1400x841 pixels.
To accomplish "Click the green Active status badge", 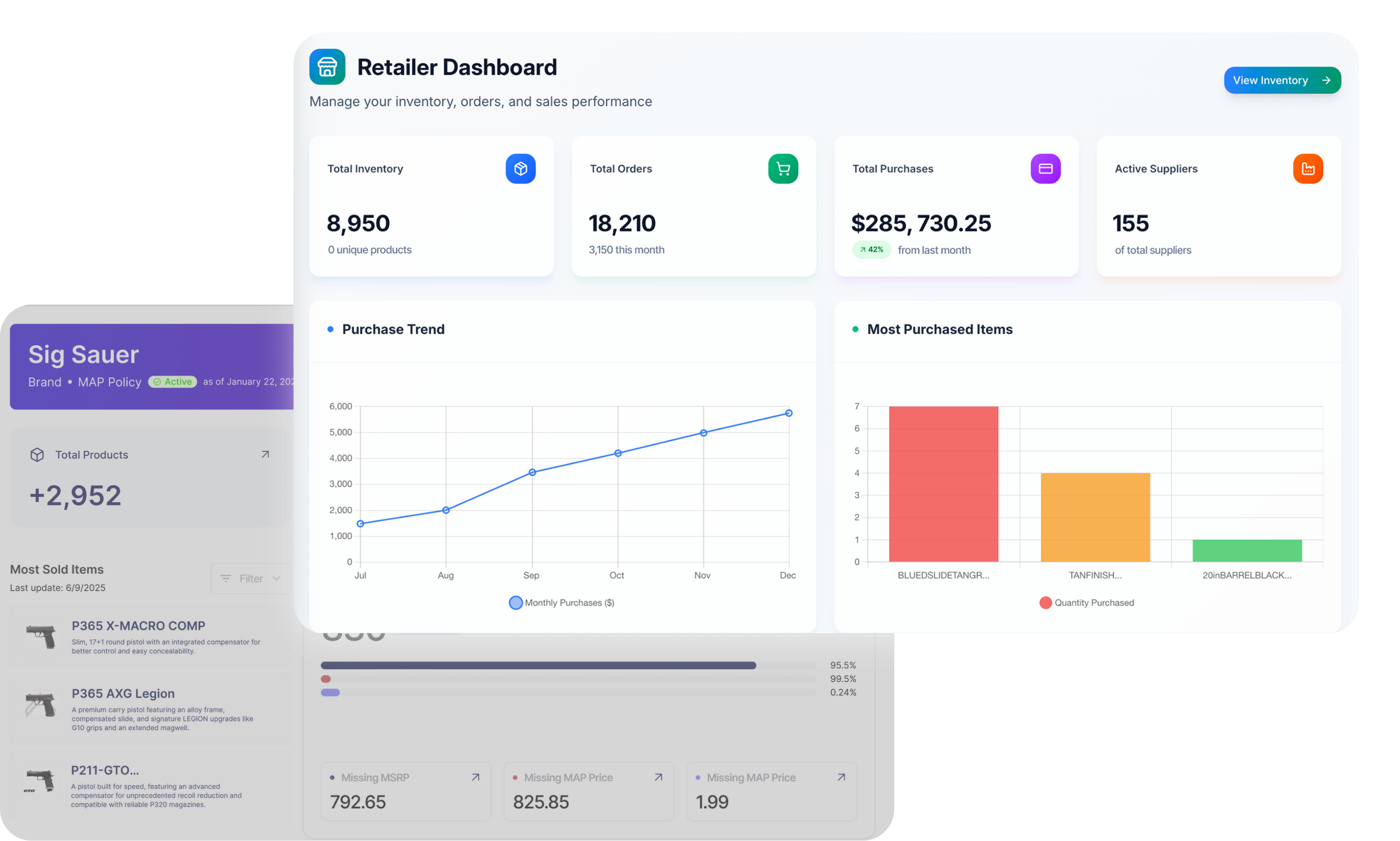I will [x=172, y=382].
